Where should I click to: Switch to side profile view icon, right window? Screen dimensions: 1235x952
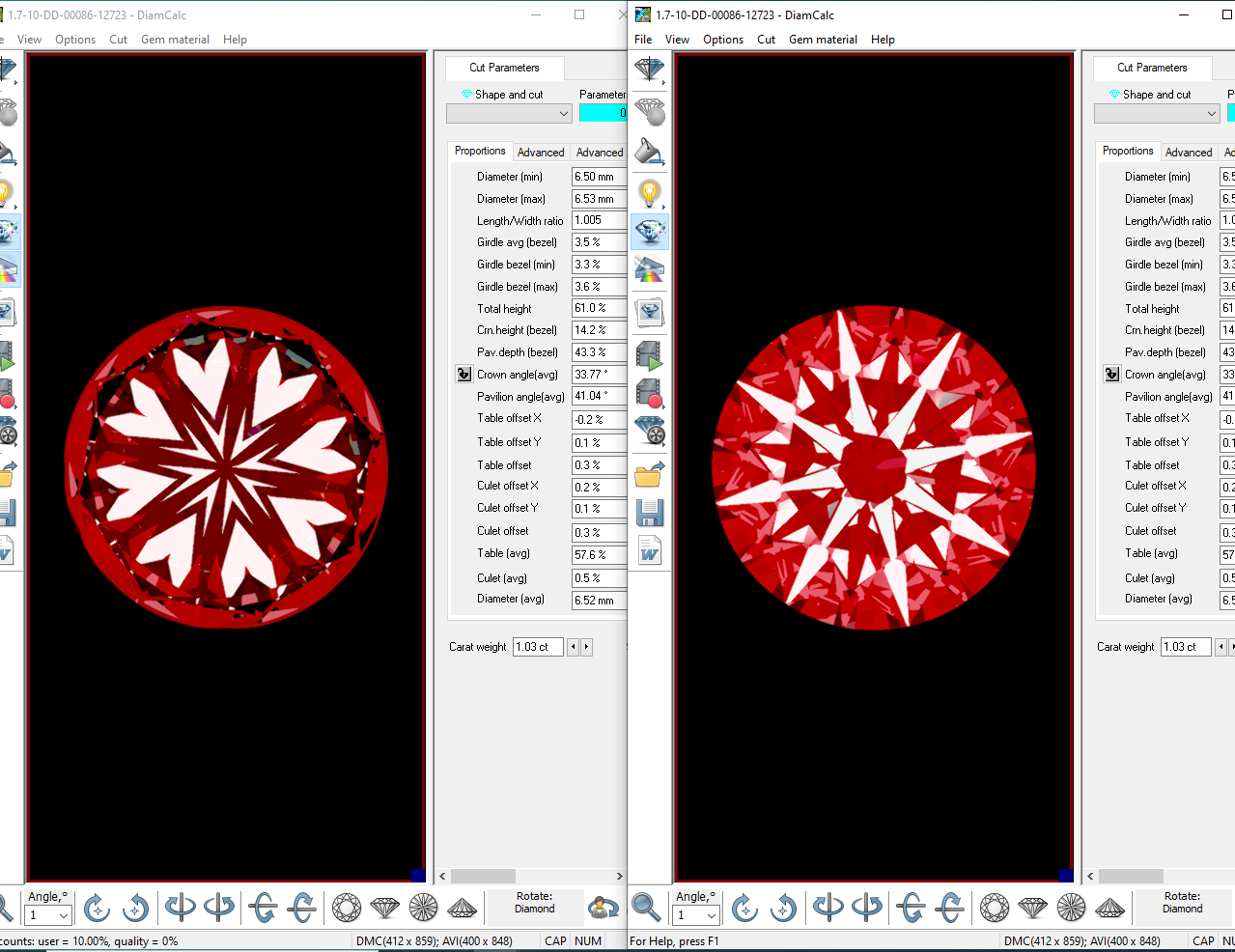[1032, 908]
